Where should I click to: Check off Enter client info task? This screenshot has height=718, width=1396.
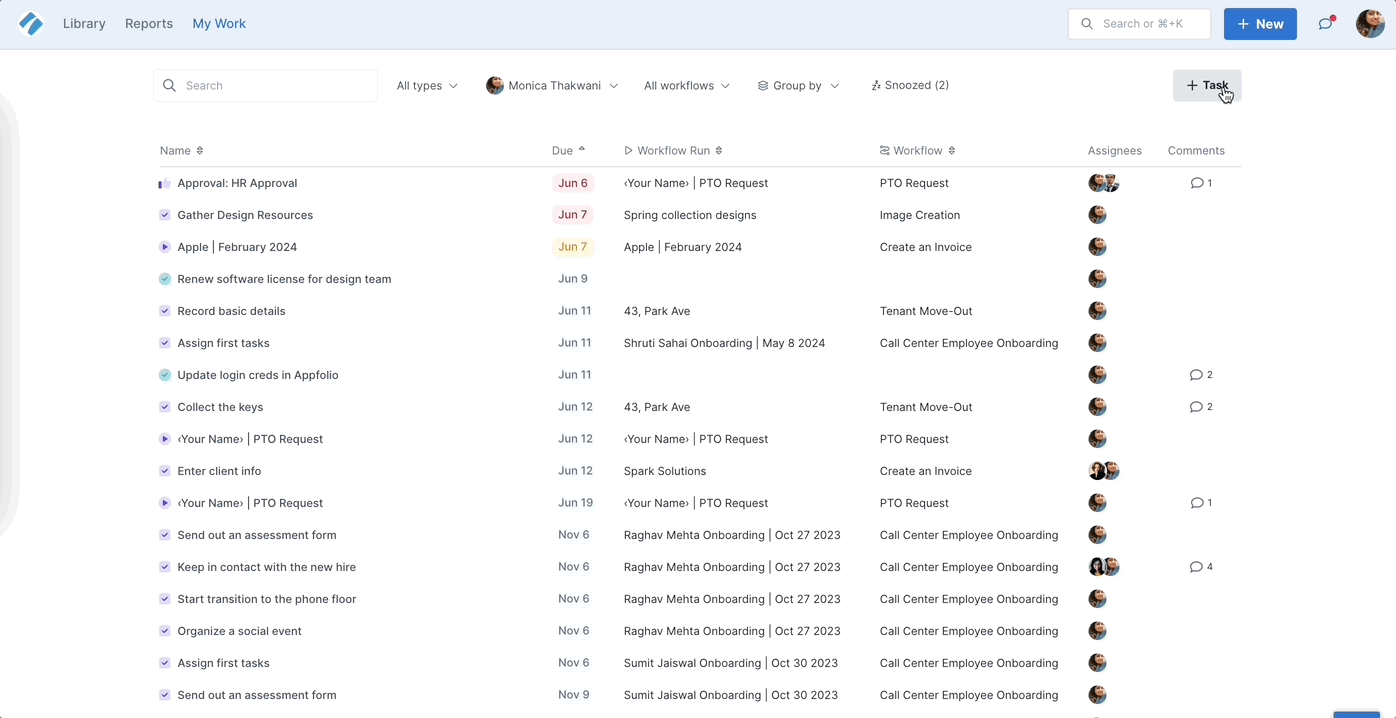(165, 471)
